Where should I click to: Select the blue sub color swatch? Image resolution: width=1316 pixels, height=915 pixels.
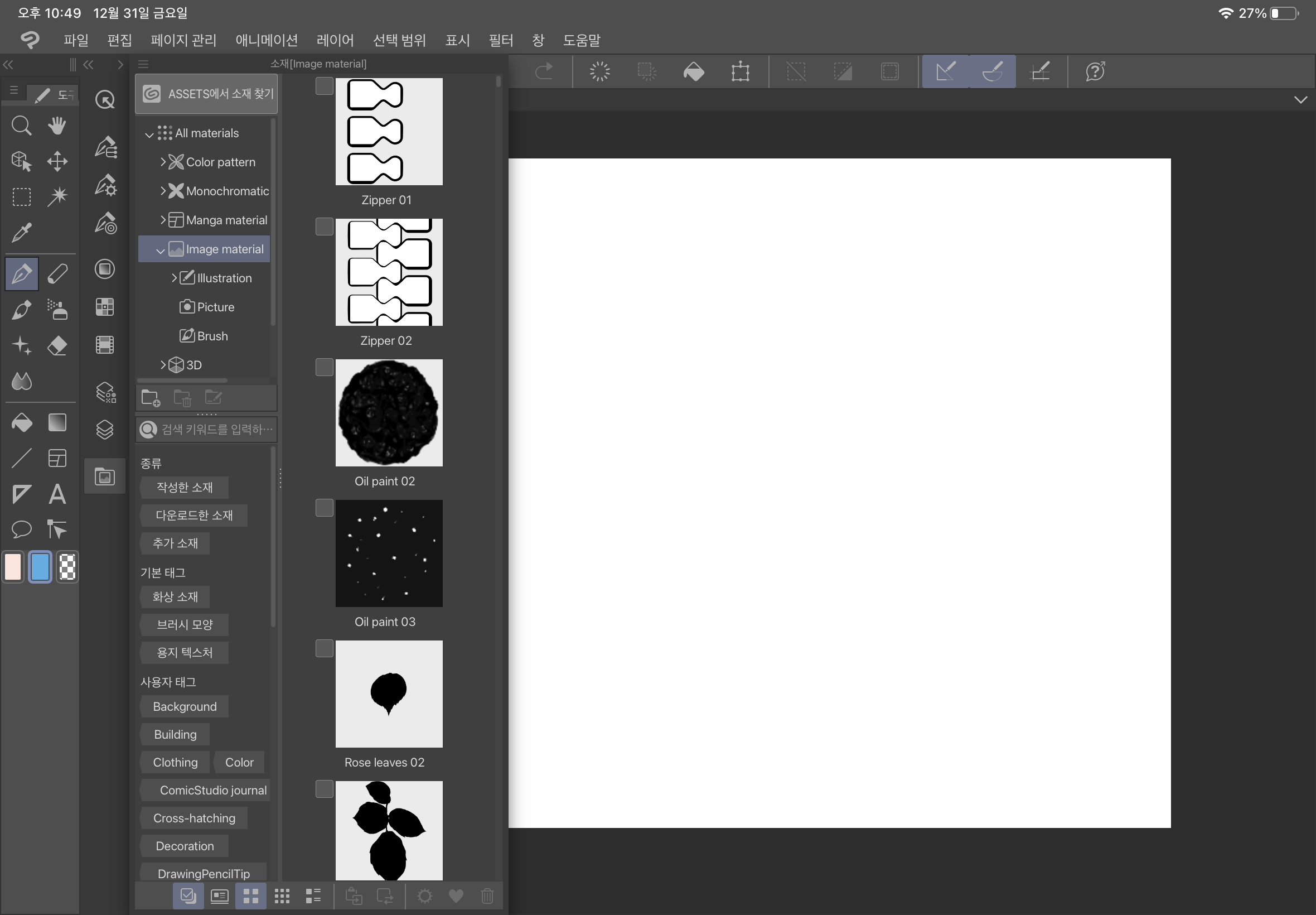(40, 567)
